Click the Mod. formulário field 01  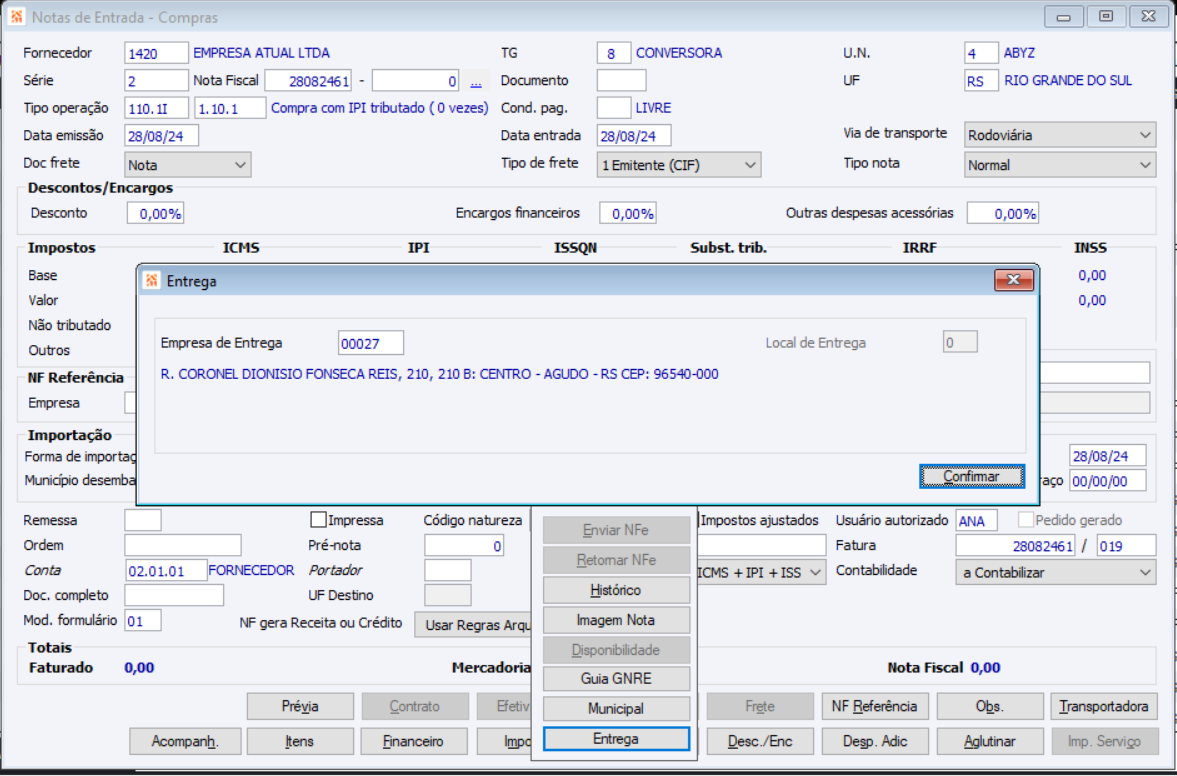coord(143,621)
